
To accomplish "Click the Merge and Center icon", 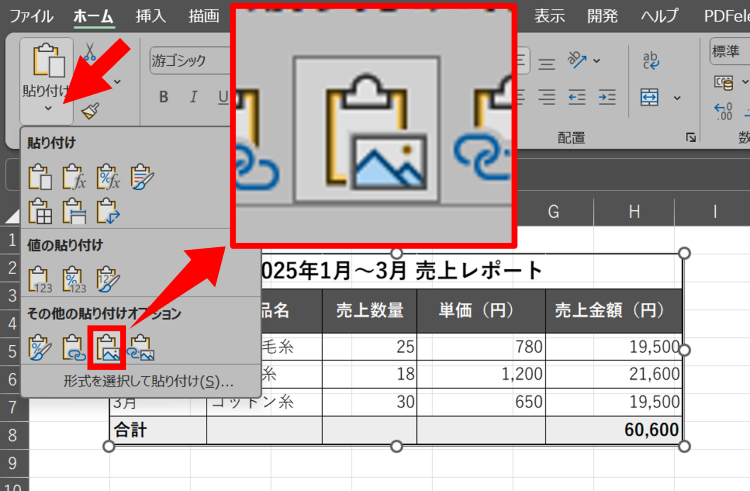I will (x=650, y=98).
